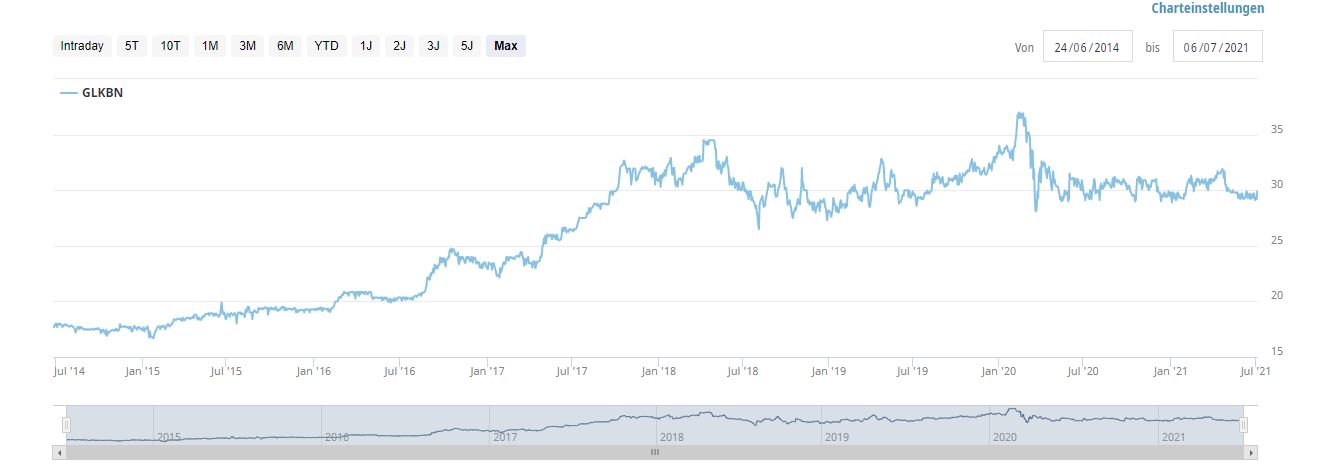Select the Intraday time range

pos(82,46)
